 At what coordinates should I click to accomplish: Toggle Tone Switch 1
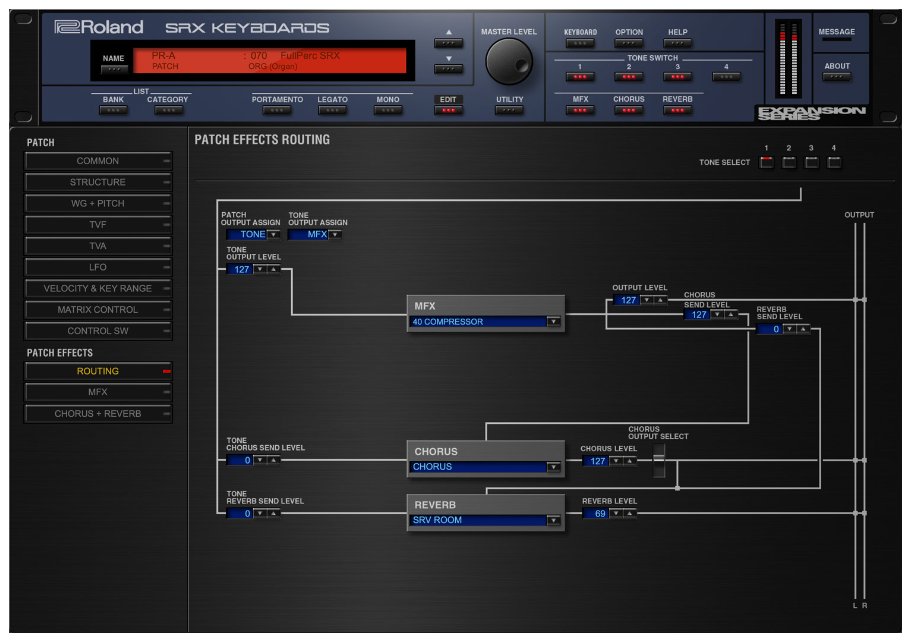[580, 77]
